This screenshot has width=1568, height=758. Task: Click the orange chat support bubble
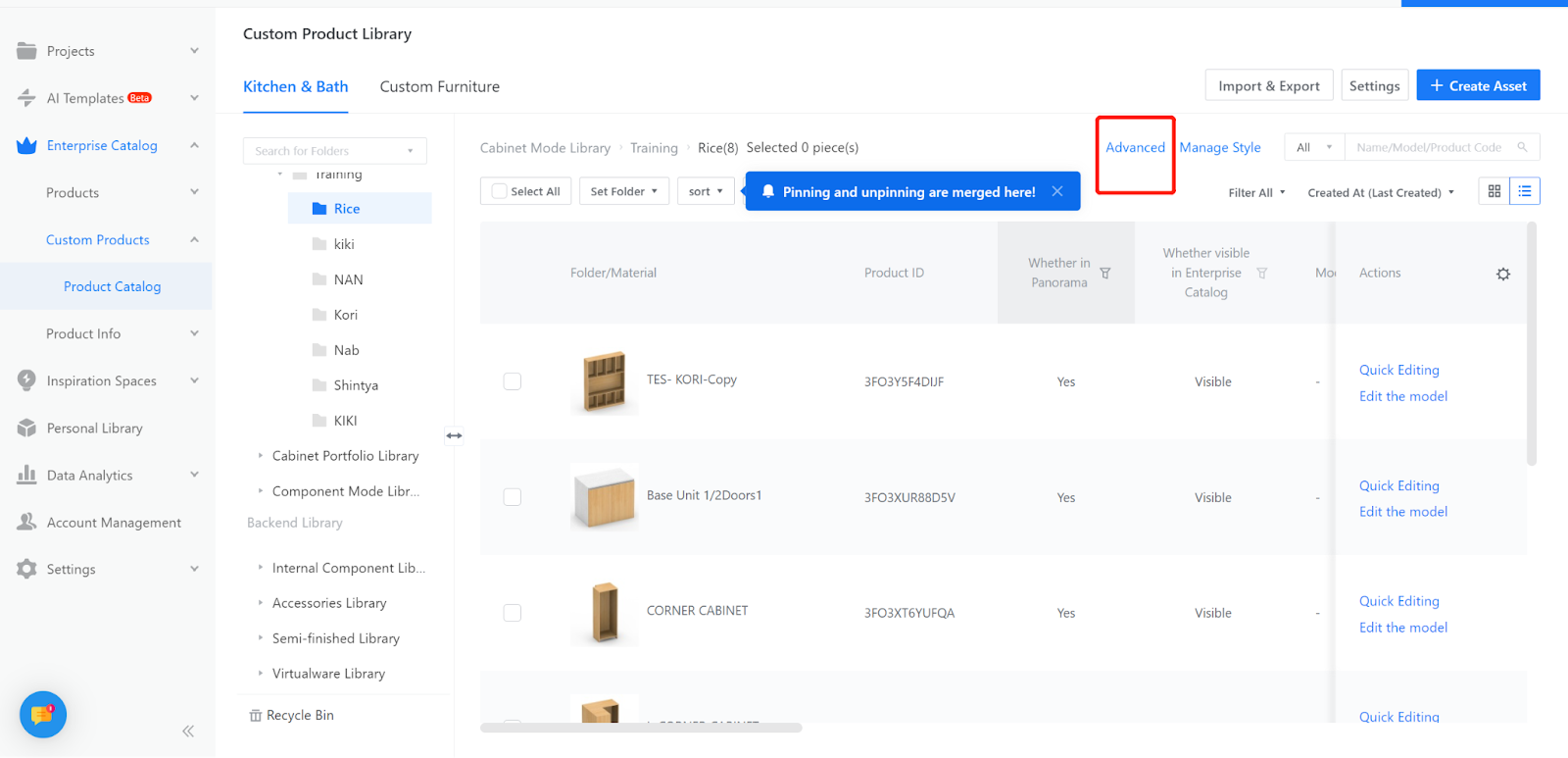(x=42, y=715)
